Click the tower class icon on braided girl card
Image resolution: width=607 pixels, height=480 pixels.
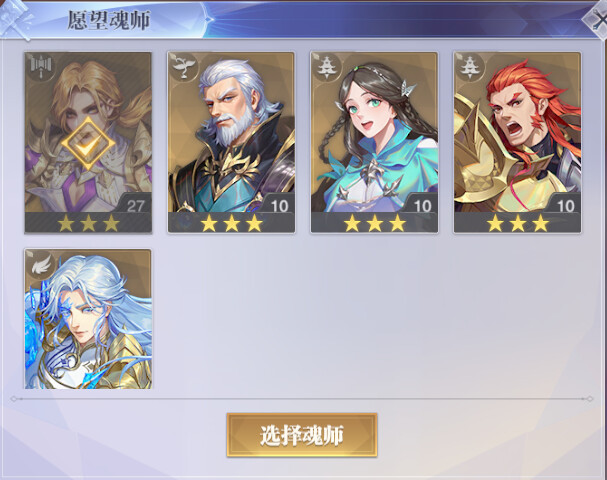click(327, 66)
